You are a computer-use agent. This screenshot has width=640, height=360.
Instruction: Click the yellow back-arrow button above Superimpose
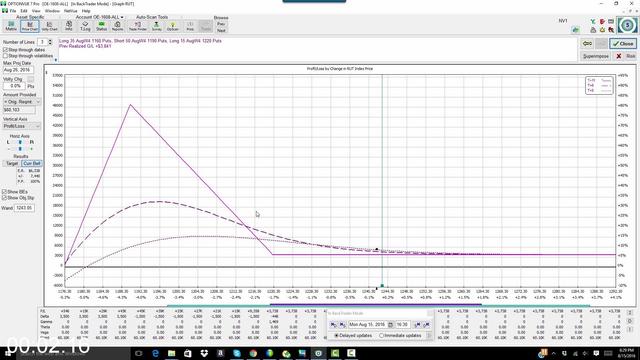click(587, 43)
